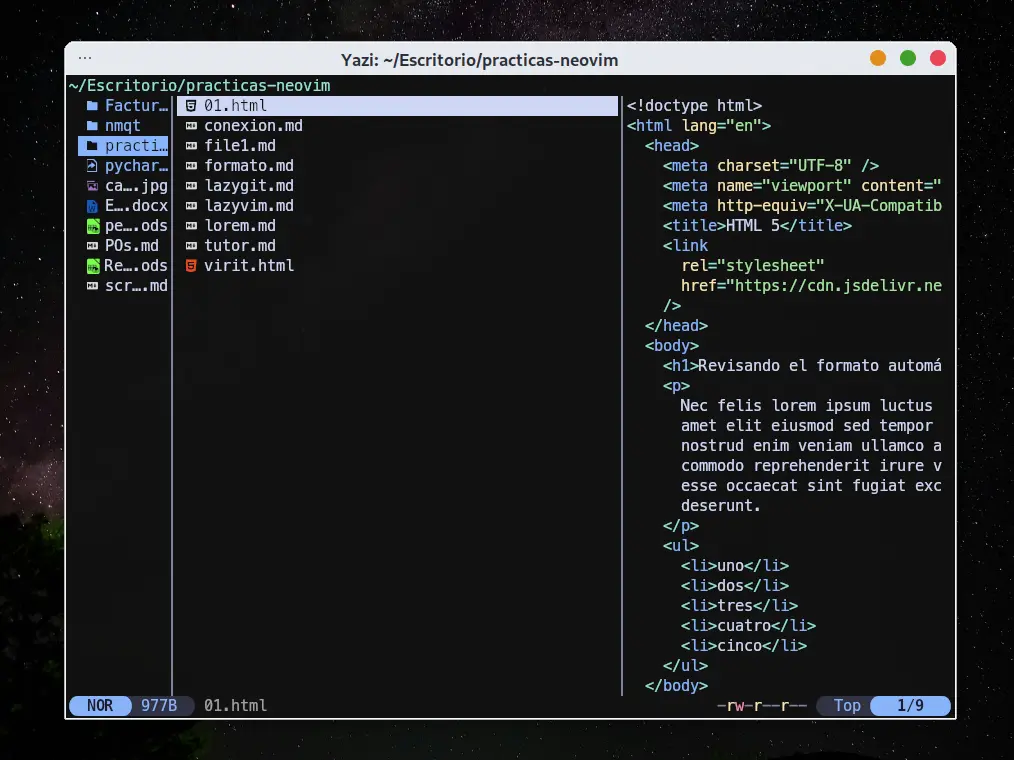This screenshot has width=1014, height=760.
Task: Select tutor.md in the current directory
Action: tap(239, 246)
